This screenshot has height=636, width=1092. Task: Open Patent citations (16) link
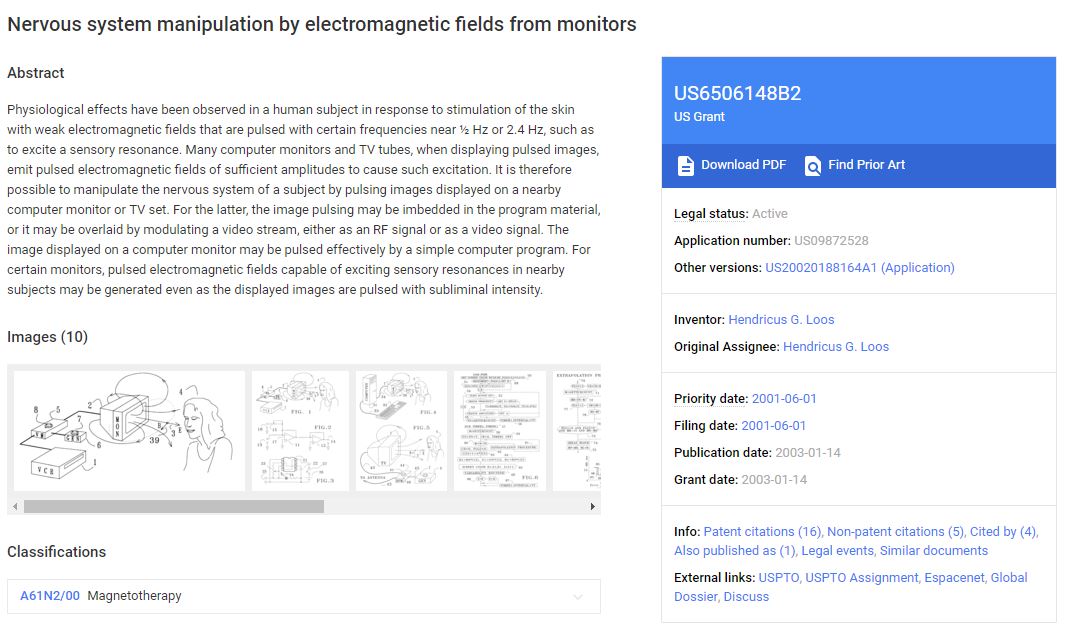[763, 532]
